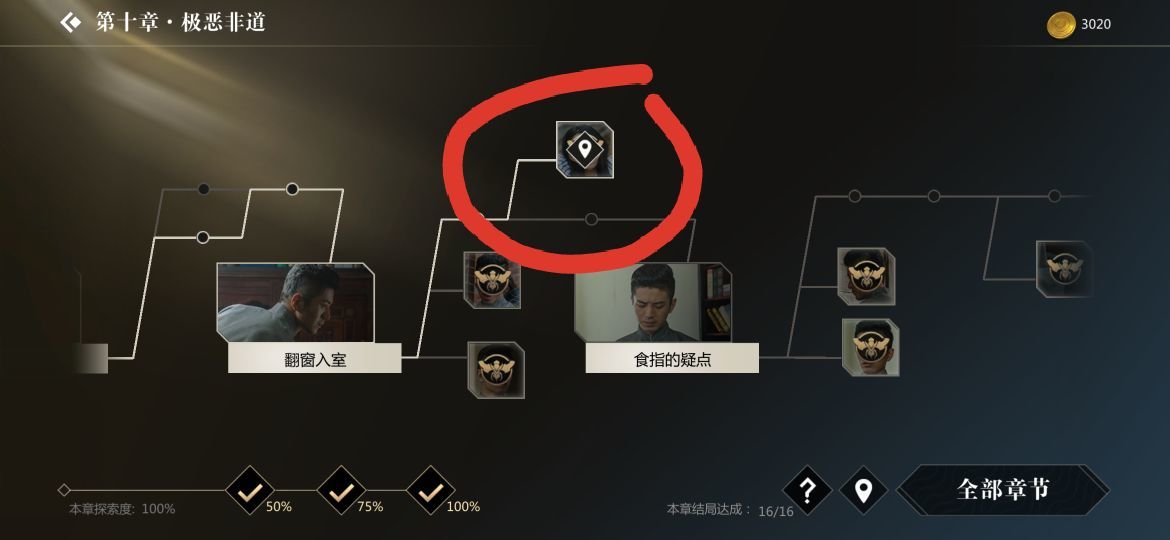Open the circled location pin node
Image resolution: width=1170 pixels, height=540 pixels.
pyautogui.click(x=585, y=150)
